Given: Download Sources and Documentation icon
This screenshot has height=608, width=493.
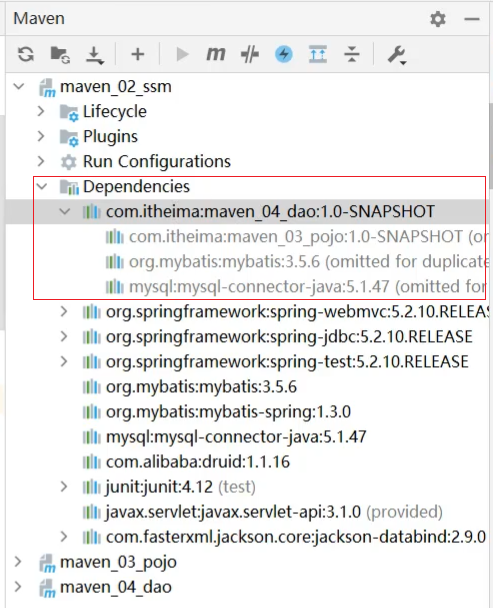Looking at the screenshot, I should pos(94,55).
